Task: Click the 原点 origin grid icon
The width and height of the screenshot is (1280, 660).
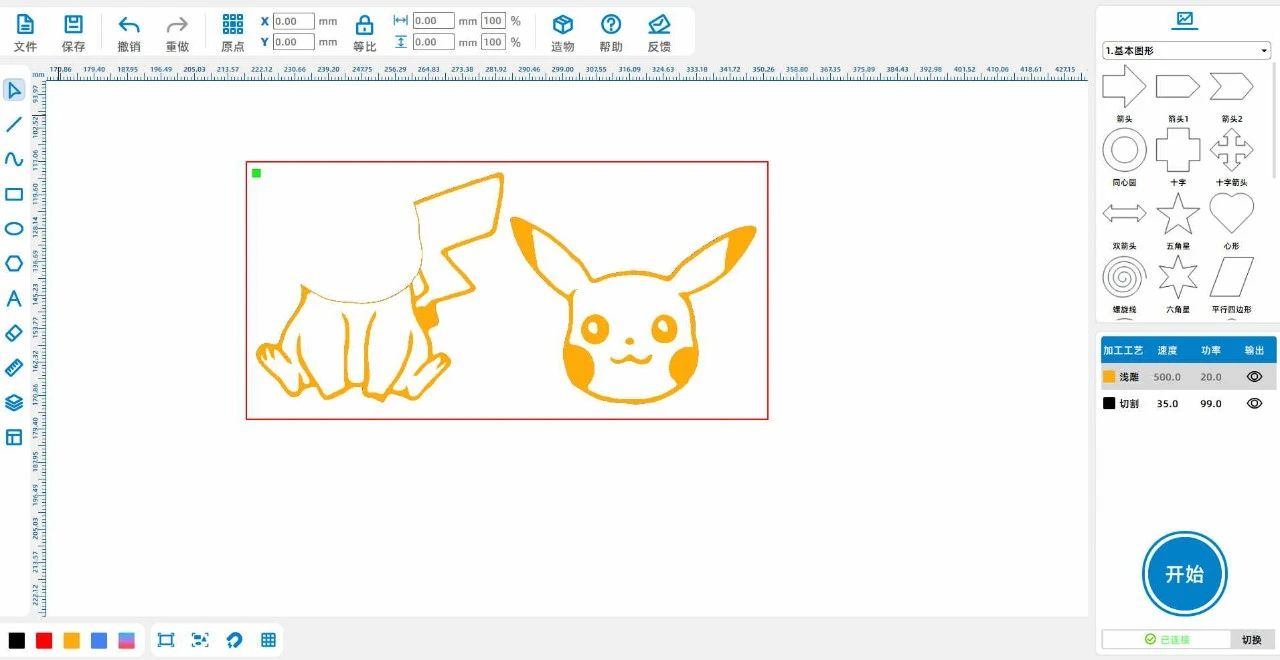Action: tap(232, 32)
